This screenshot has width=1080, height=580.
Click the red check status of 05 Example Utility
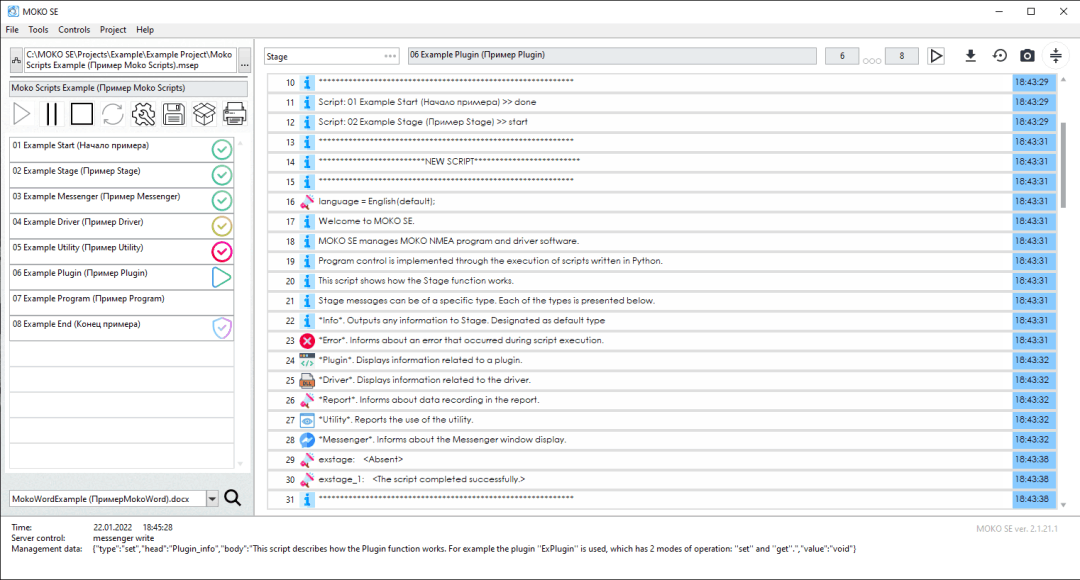pyautogui.click(x=222, y=251)
